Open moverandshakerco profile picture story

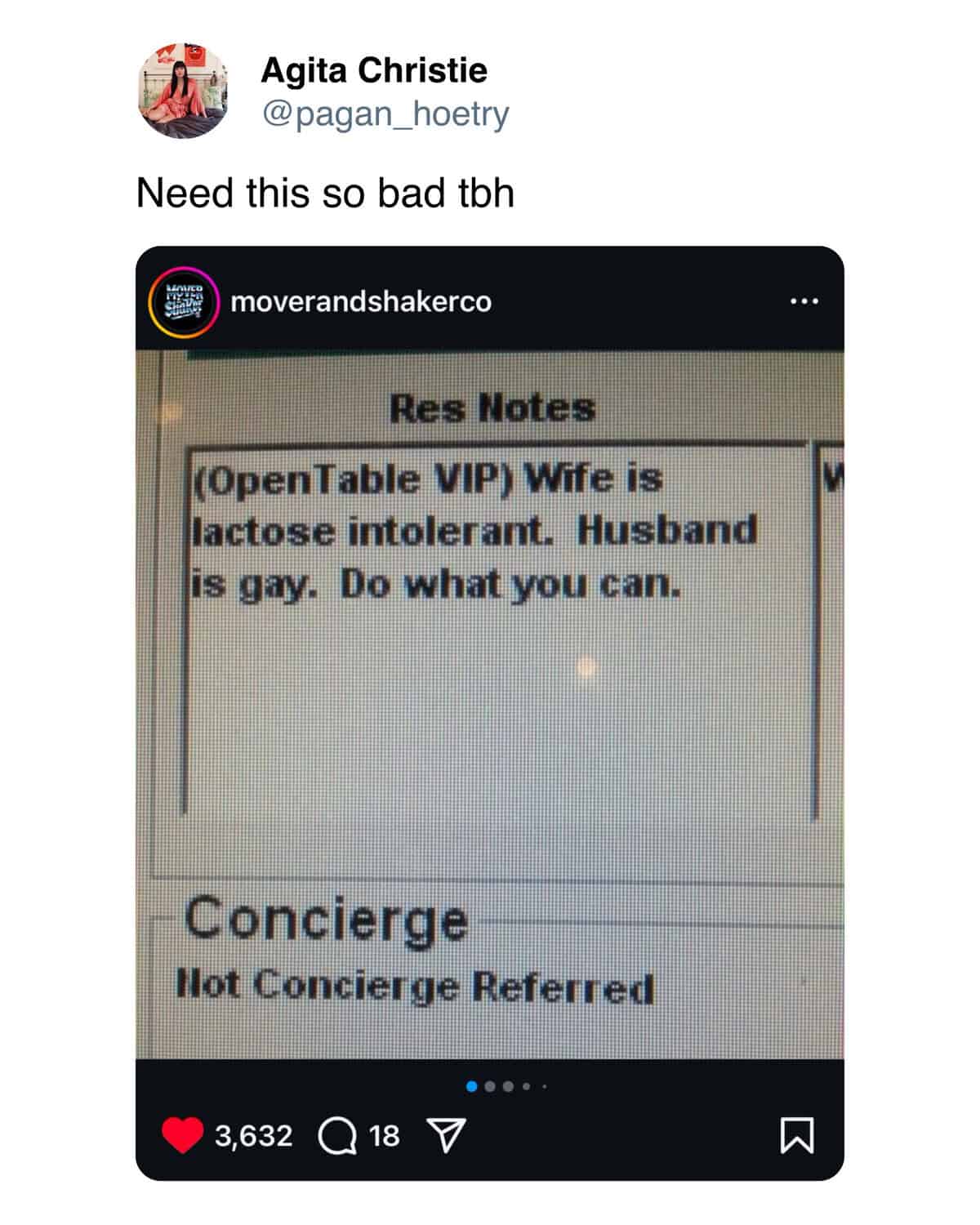184,301
